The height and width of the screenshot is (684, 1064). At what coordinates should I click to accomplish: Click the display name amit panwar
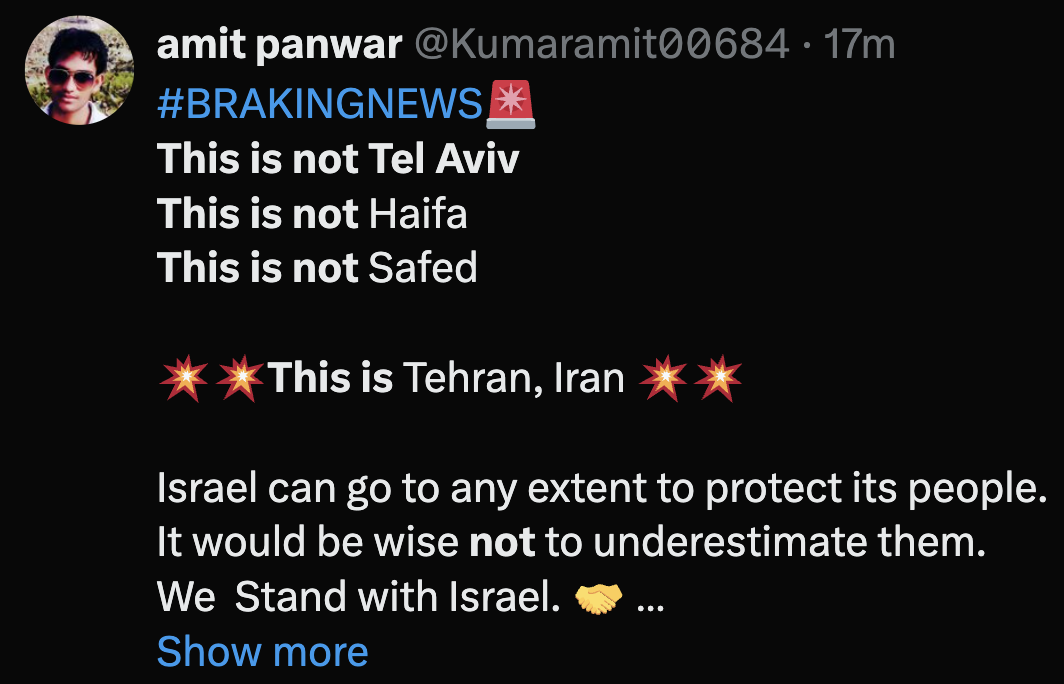279,45
